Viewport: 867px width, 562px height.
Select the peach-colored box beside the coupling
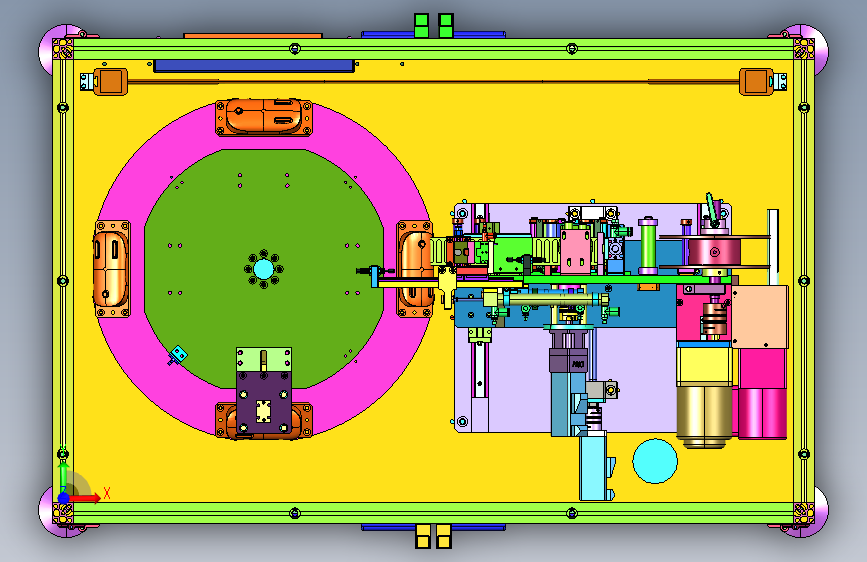760,317
